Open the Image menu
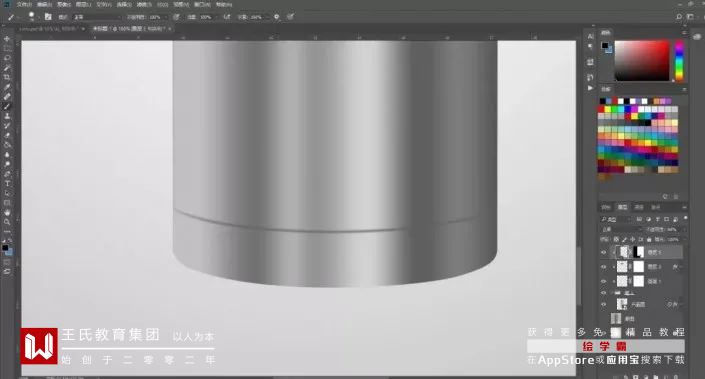This screenshot has height=379, width=705. click(x=64, y=4)
